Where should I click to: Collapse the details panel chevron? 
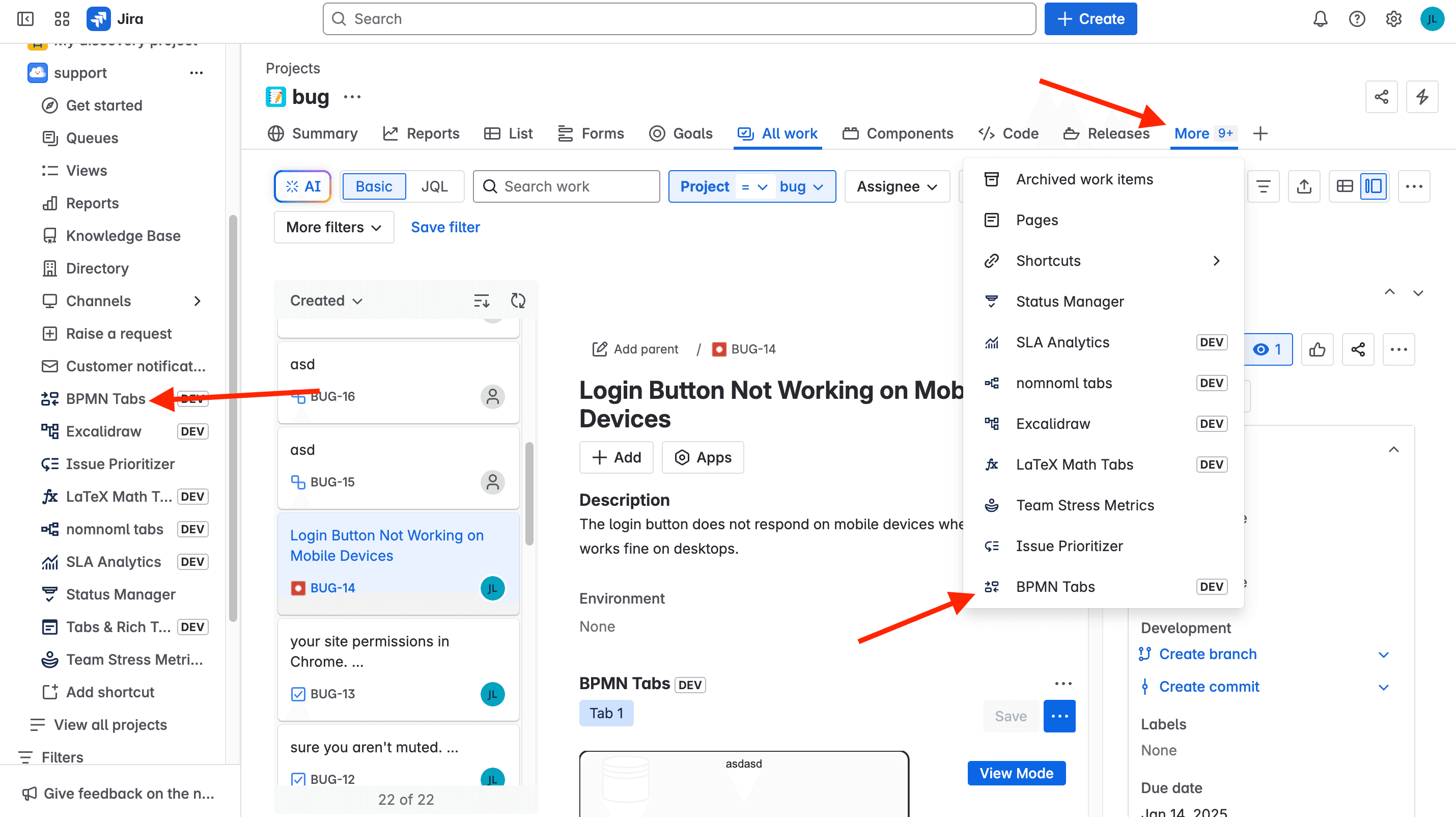click(1393, 449)
